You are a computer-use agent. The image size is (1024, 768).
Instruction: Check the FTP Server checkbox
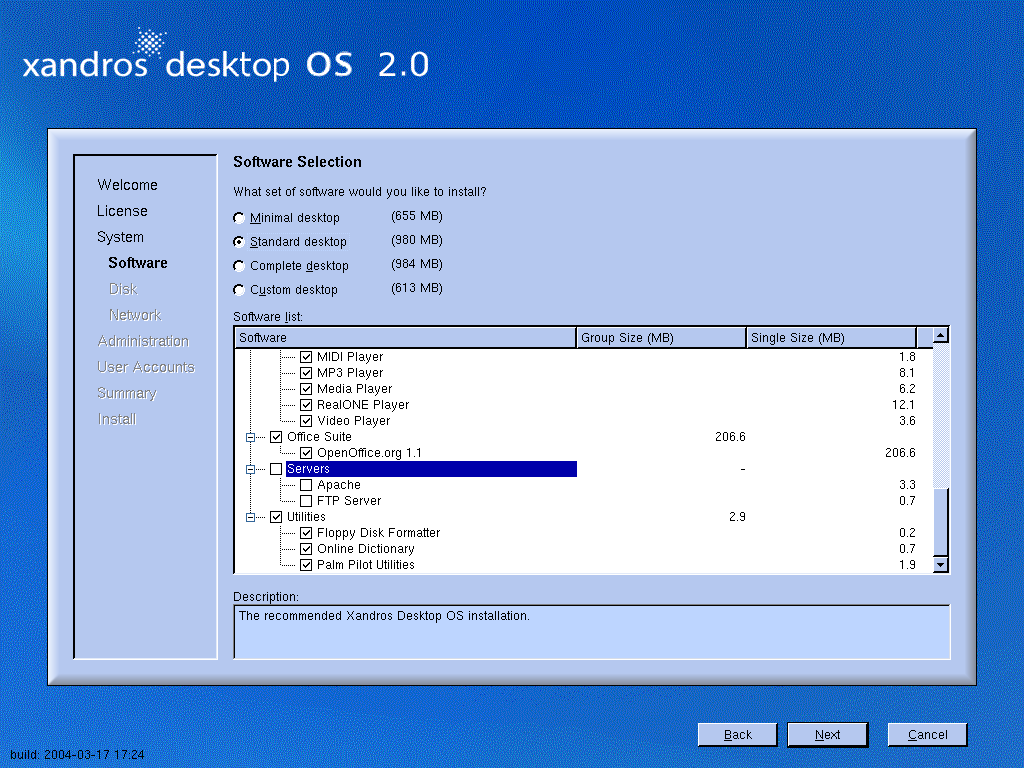tap(307, 501)
